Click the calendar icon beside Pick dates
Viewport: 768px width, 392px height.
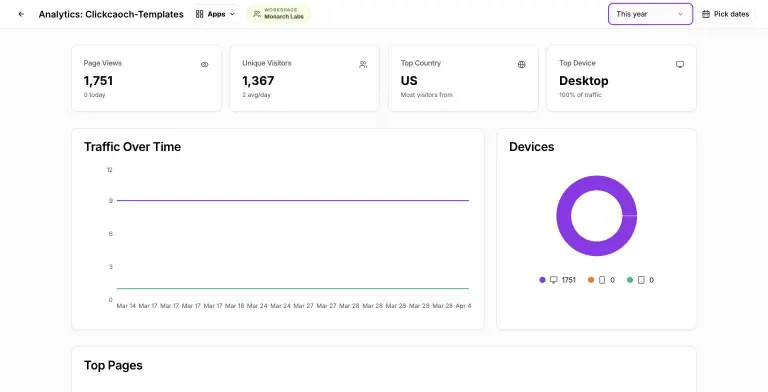[x=706, y=14]
